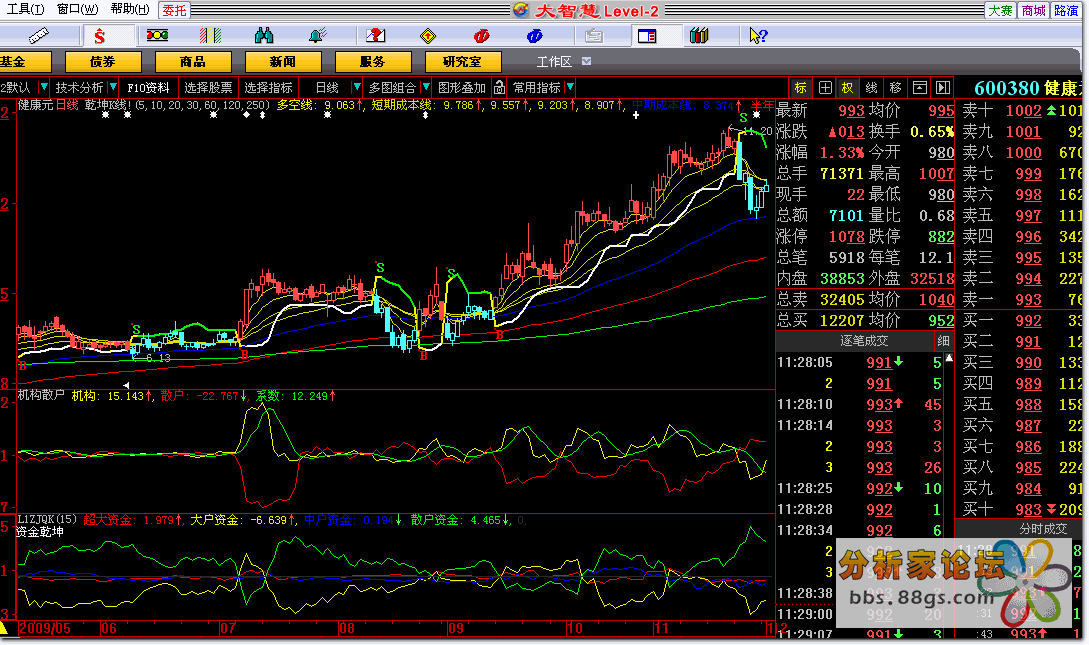This screenshot has height=645, width=1089.
Task: Click the 常用指标 label
Action: pos(536,87)
